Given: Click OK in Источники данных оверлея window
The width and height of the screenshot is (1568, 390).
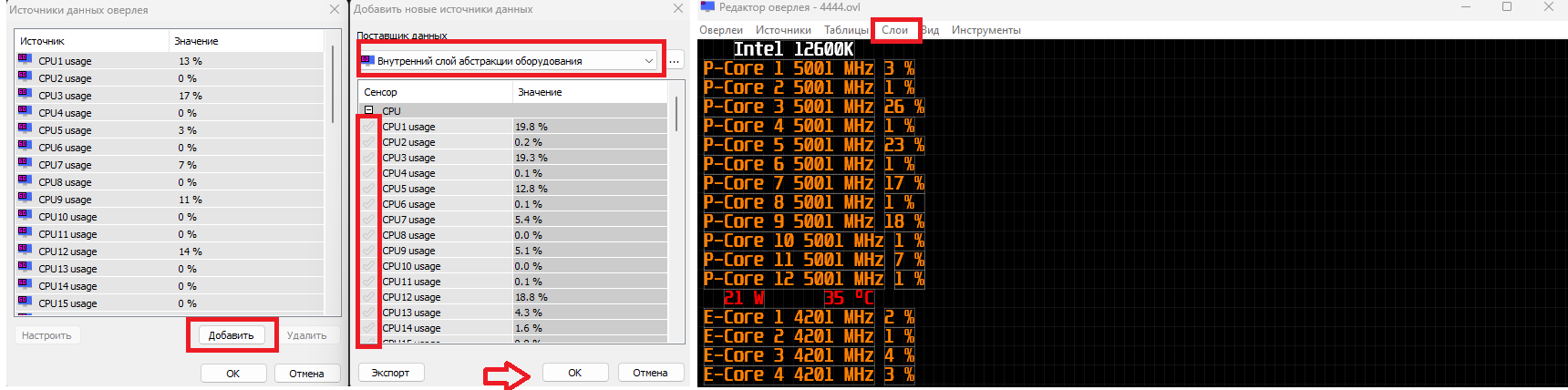Looking at the screenshot, I should [x=233, y=374].
